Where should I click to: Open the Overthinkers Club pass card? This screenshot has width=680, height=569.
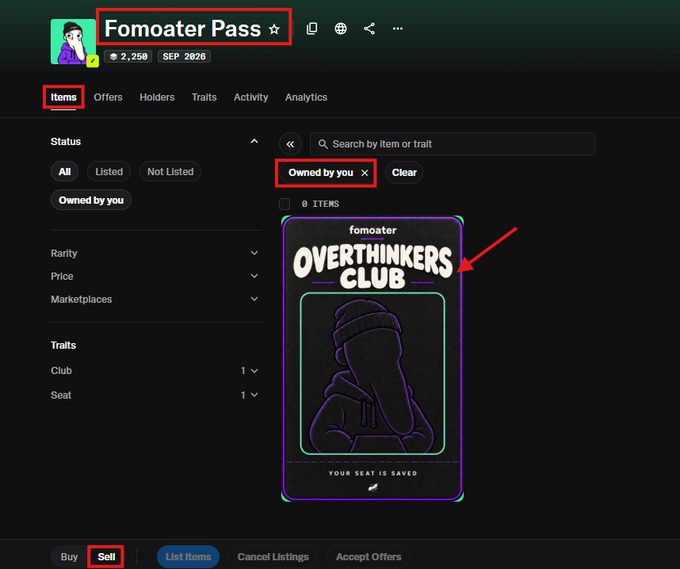tap(373, 358)
